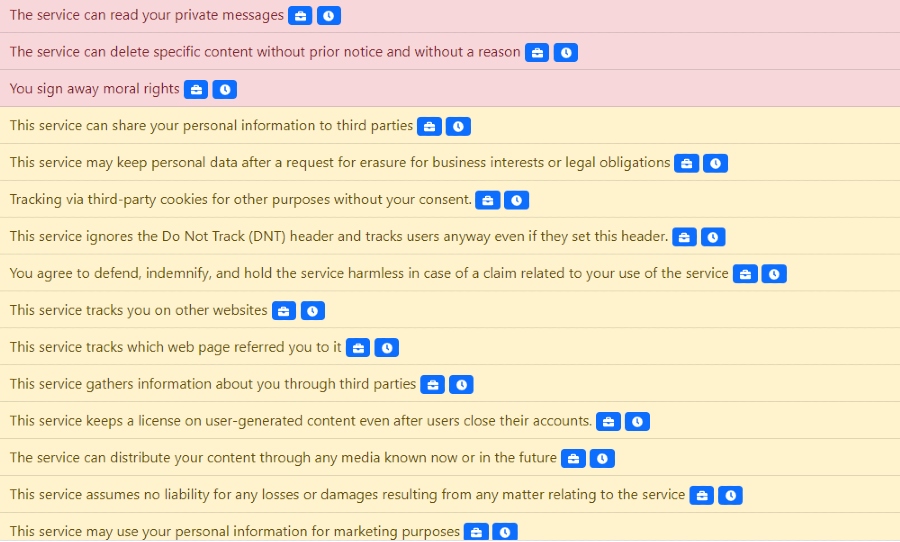Click briefcase icon beside 'distribute your content through any media'
Image resolution: width=900 pixels, height=542 pixels.
[573, 458]
